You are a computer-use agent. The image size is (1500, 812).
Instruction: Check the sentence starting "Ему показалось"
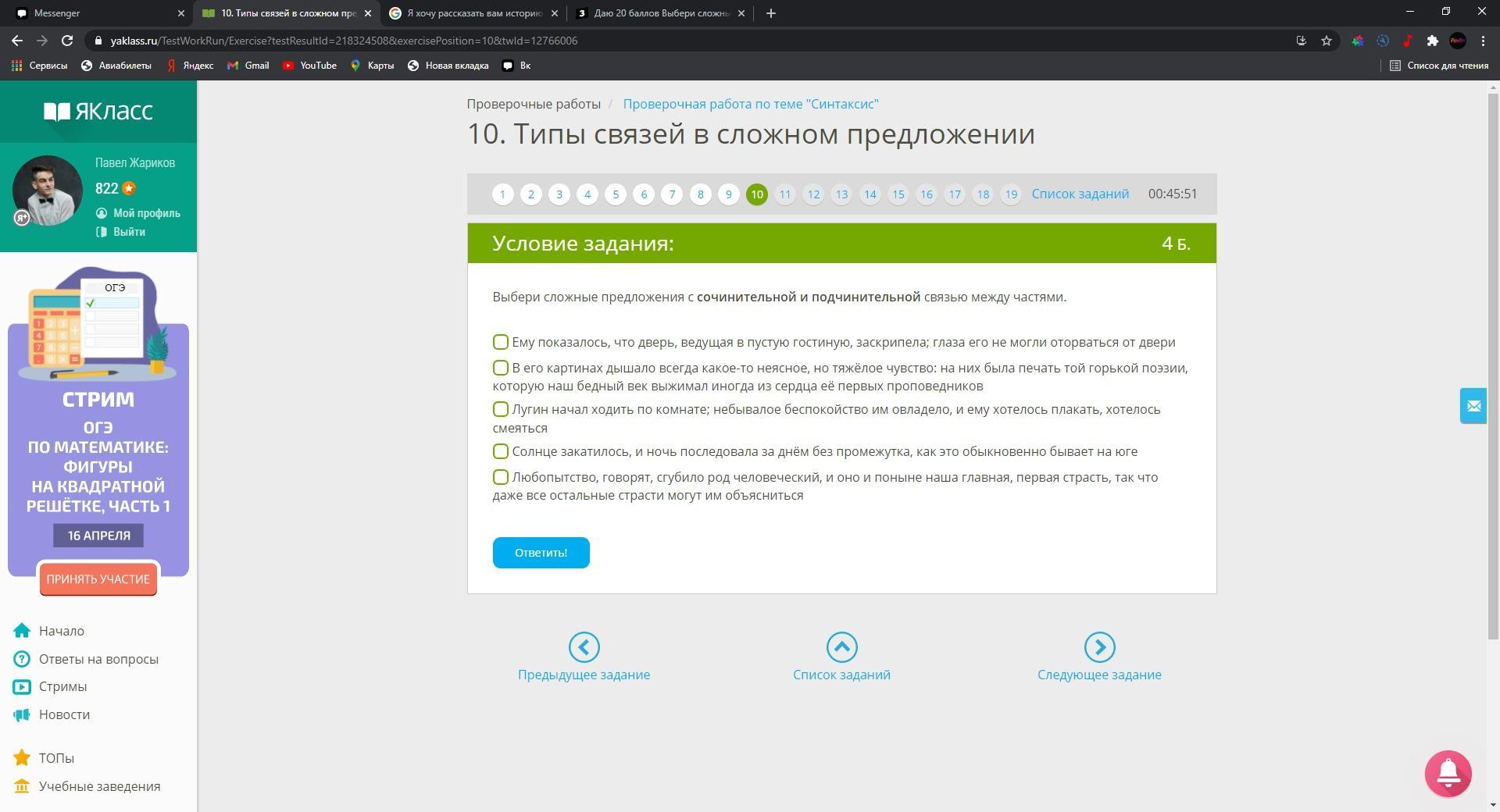pyautogui.click(x=501, y=342)
